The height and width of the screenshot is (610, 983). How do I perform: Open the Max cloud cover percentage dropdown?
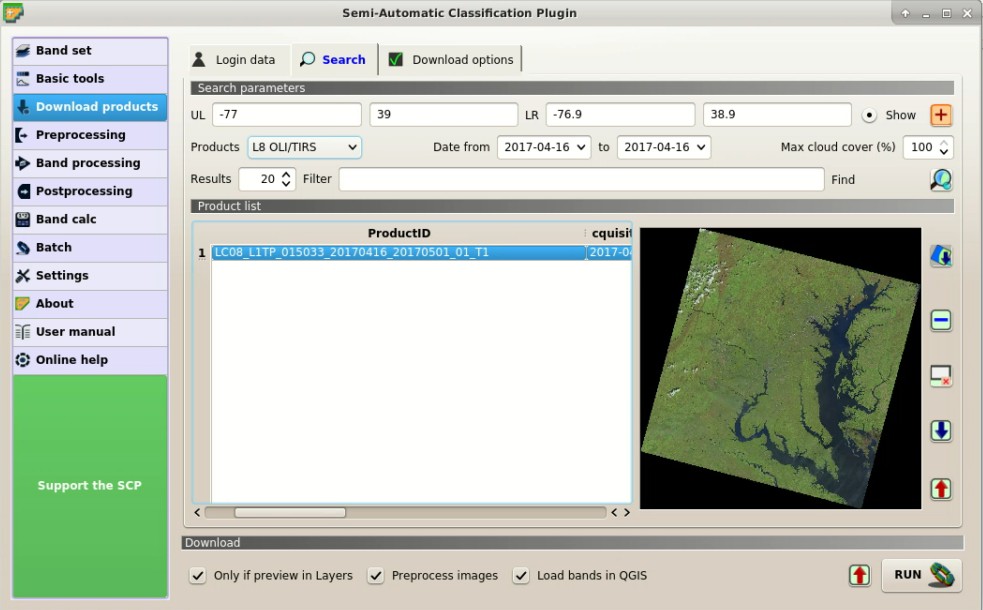pyautogui.click(x=928, y=147)
